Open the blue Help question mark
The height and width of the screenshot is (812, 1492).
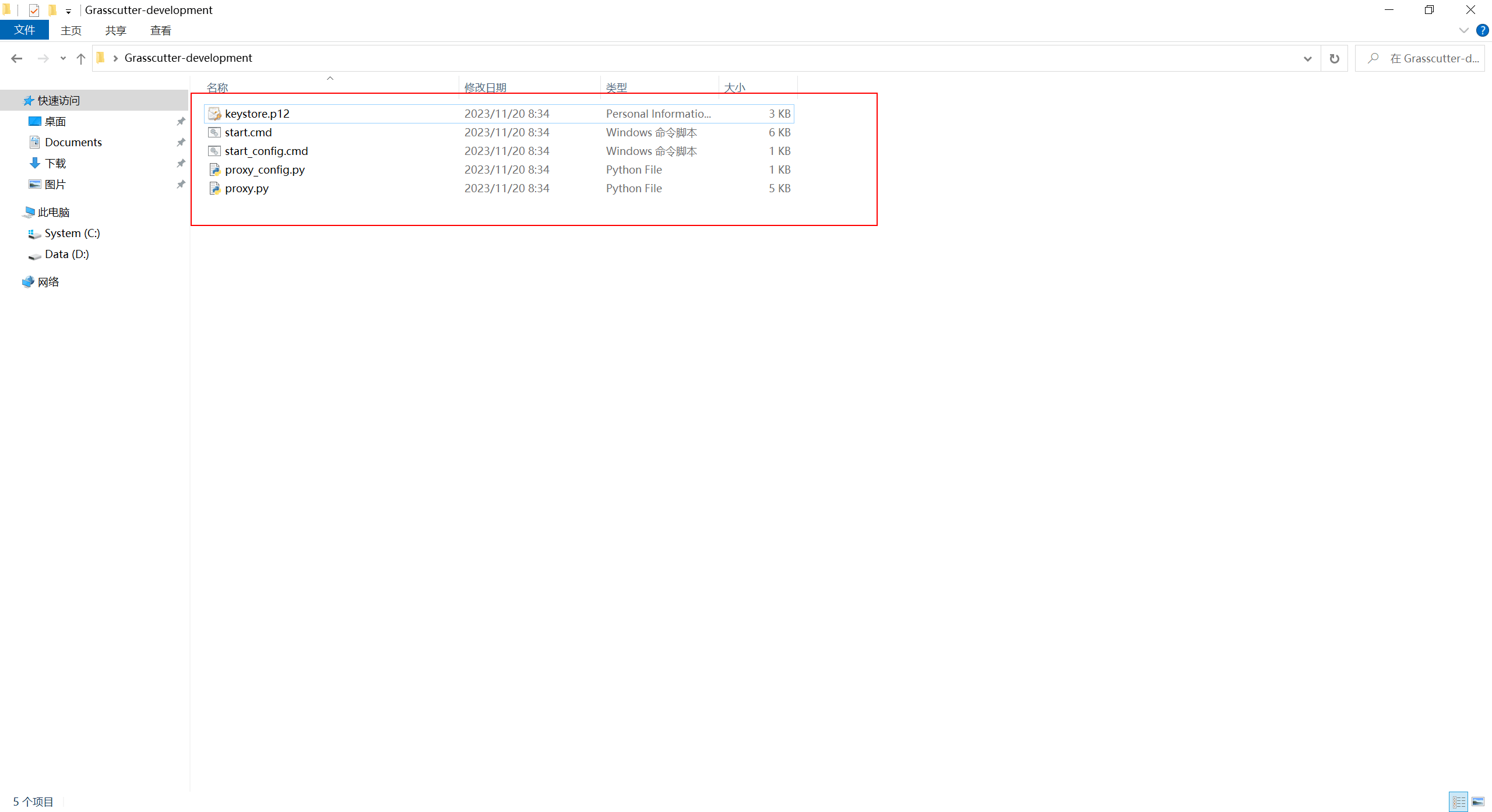[1482, 30]
